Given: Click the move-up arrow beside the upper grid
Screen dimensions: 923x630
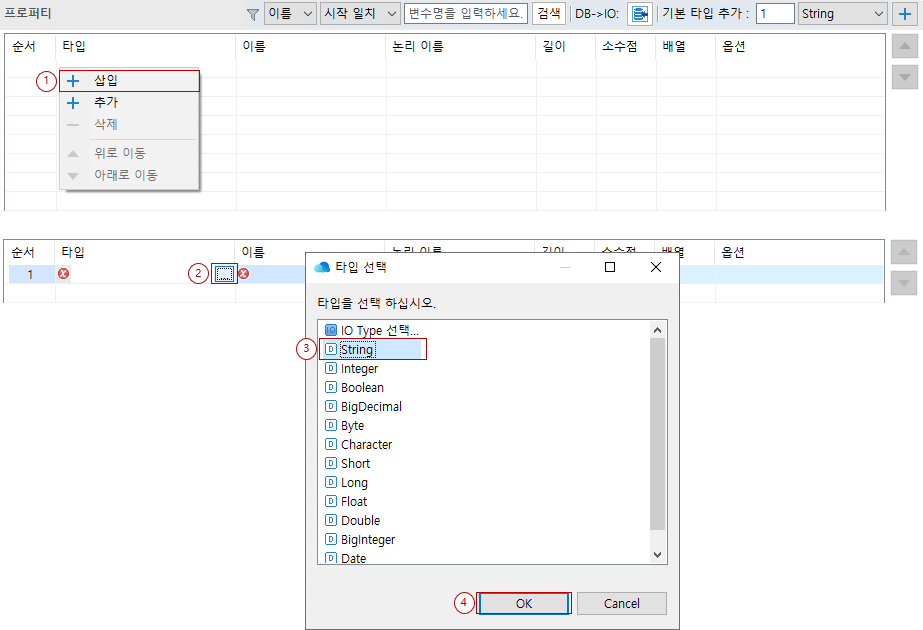Looking at the screenshot, I should [904, 46].
